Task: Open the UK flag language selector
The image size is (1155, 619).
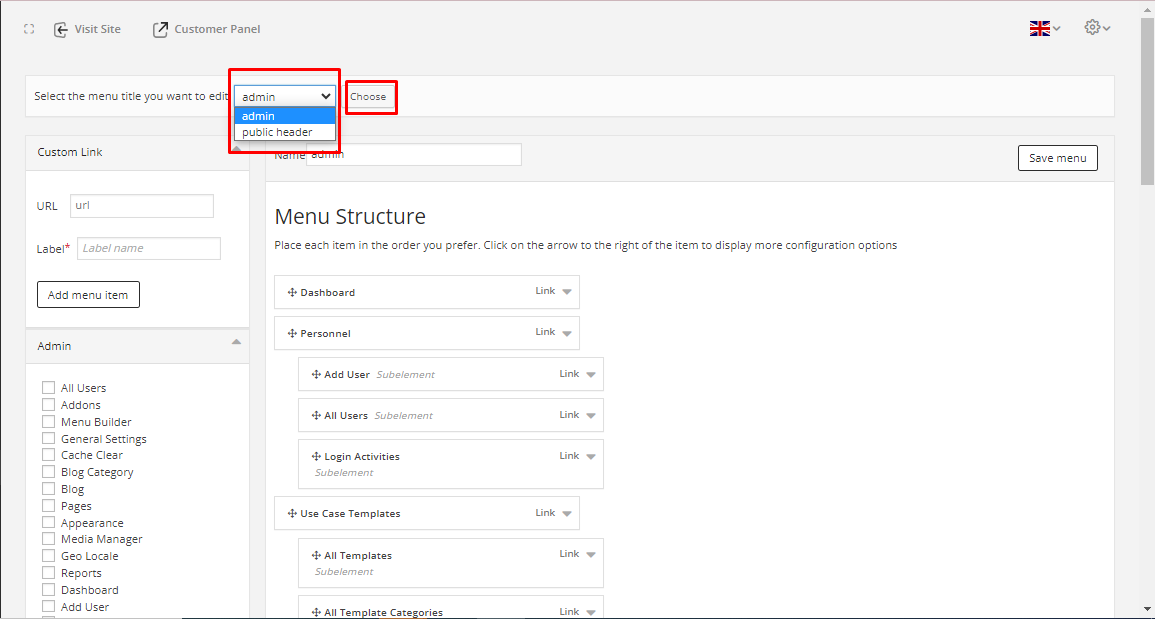Action: tap(1045, 28)
